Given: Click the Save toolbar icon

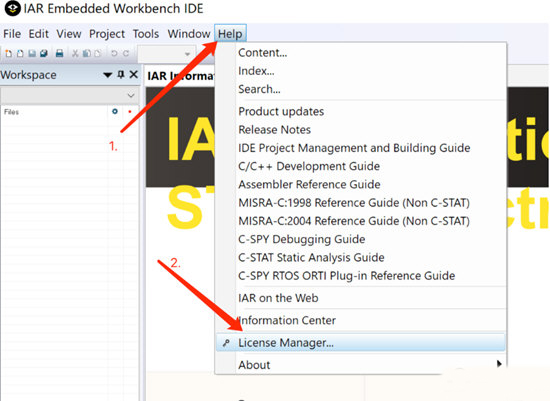Looking at the screenshot, I should click(x=32, y=53).
